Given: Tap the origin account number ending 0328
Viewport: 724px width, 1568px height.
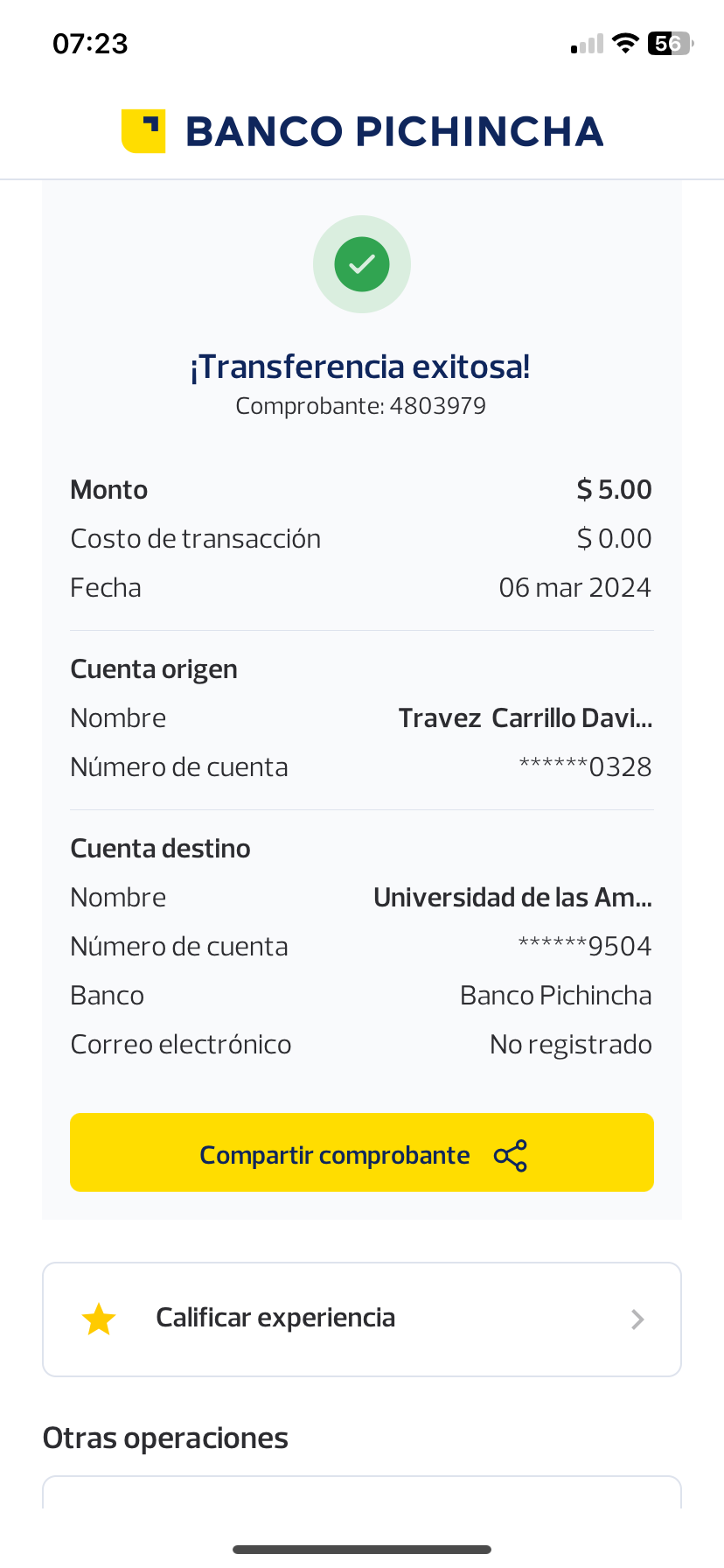Looking at the screenshot, I should [585, 767].
